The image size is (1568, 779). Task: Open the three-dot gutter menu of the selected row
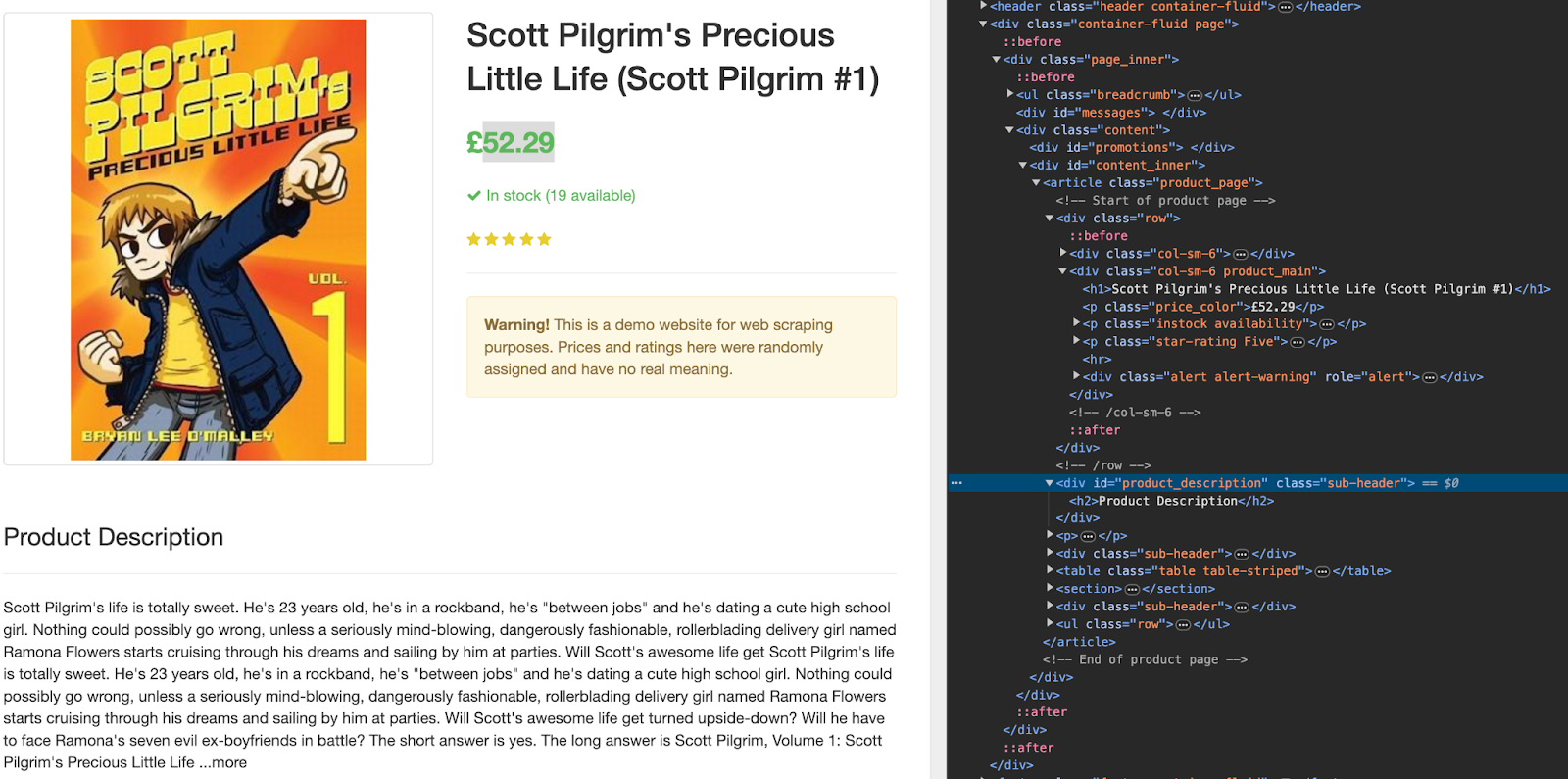[x=956, y=483]
